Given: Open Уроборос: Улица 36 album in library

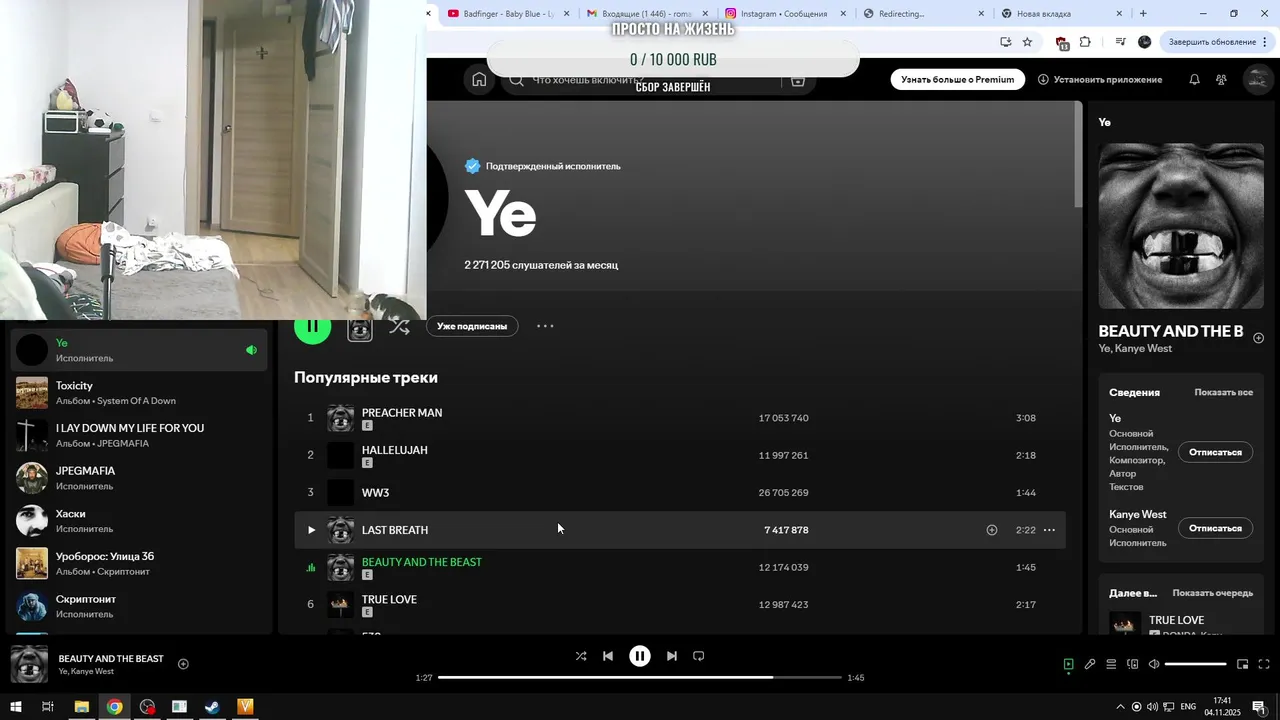Looking at the screenshot, I should click(x=139, y=563).
